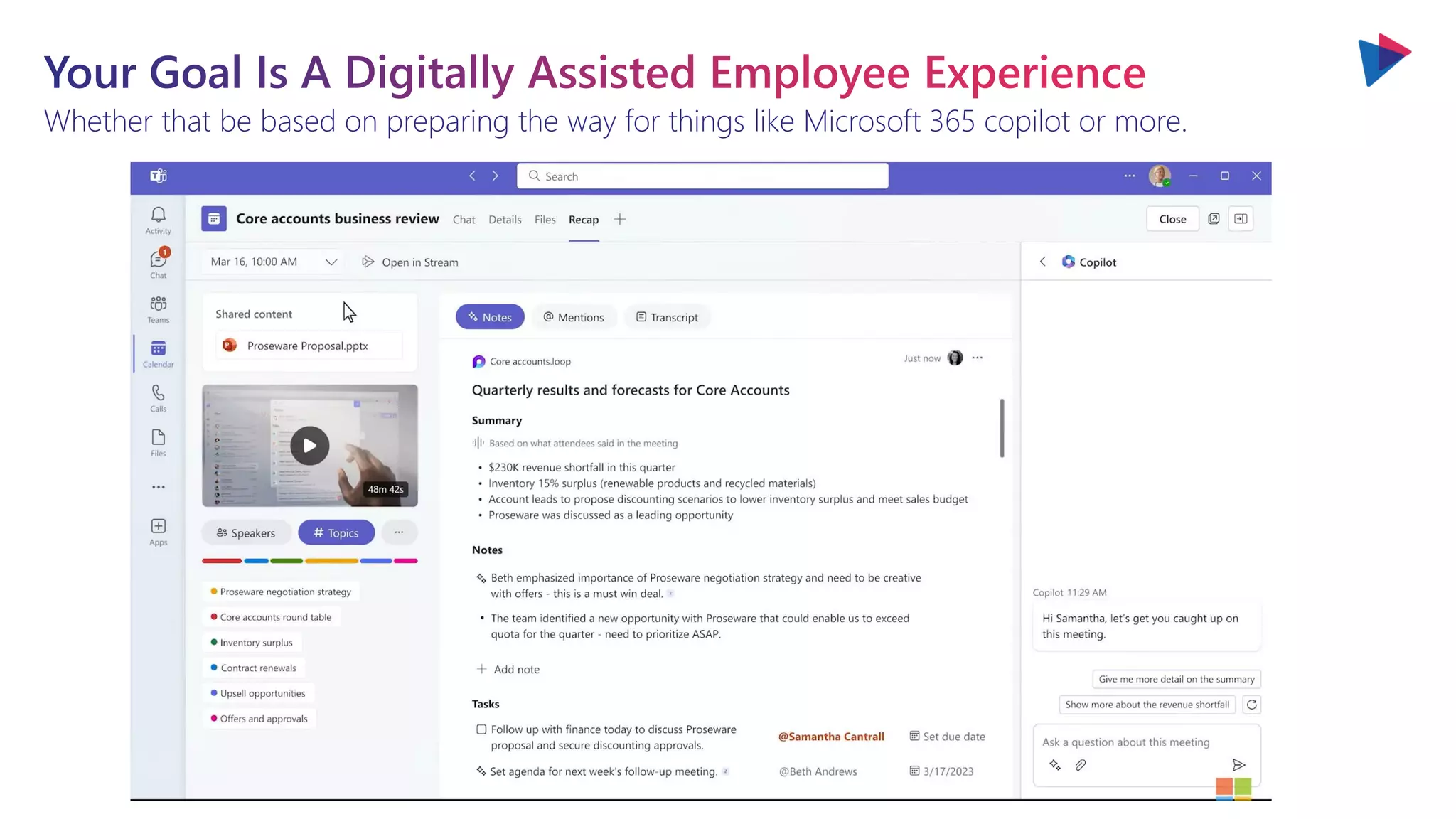The image size is (1456, 819).
Task: Pop out the meeting window icon
Action: 1214,219
